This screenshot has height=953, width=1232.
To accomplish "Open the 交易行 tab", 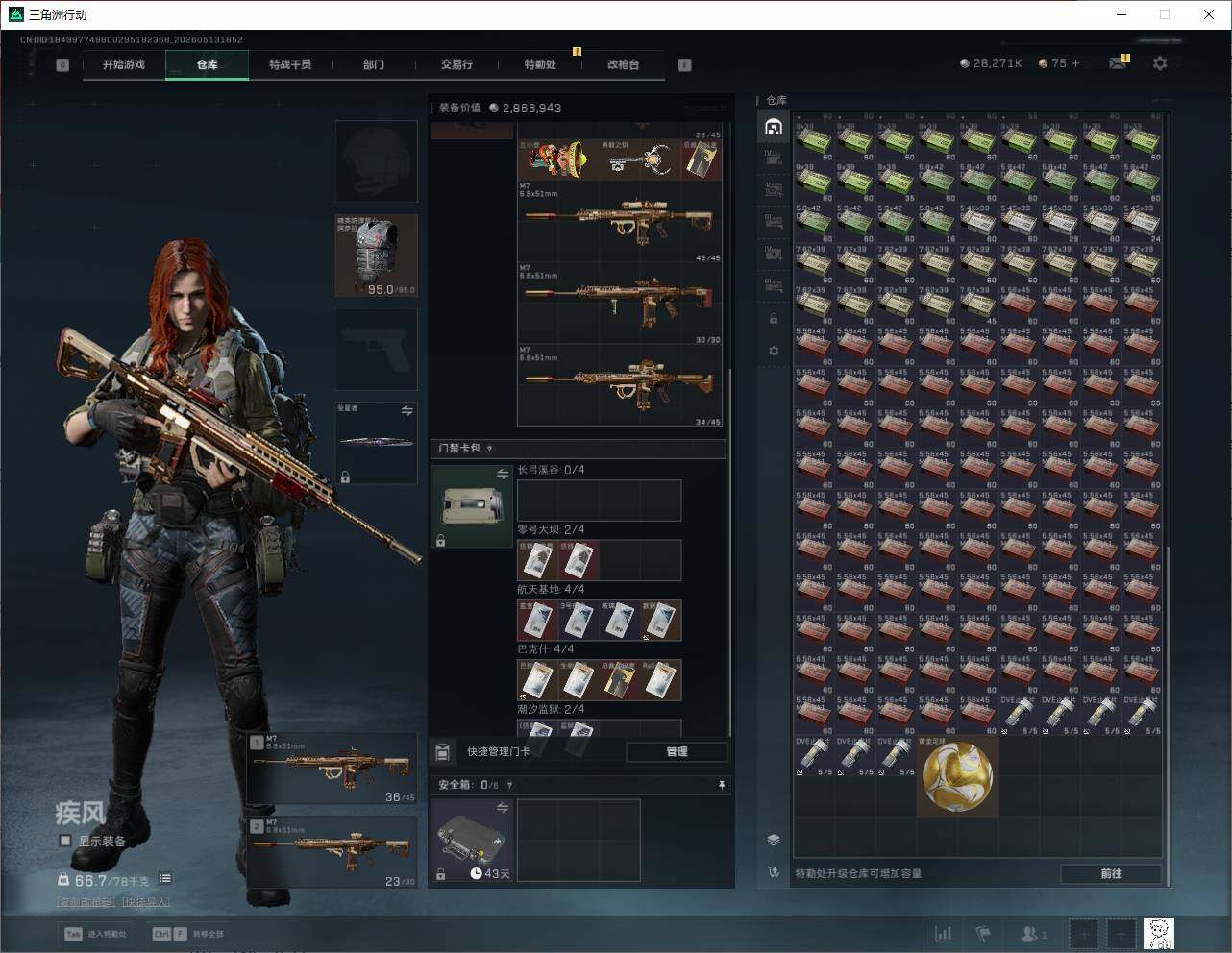I will coord(456,64).
